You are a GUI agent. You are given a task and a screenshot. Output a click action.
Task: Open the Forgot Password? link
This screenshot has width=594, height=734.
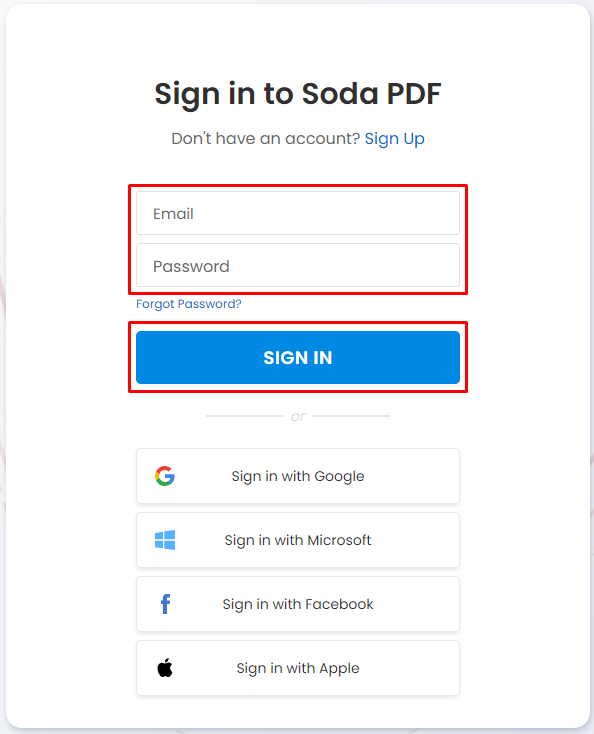pos(189,304)
